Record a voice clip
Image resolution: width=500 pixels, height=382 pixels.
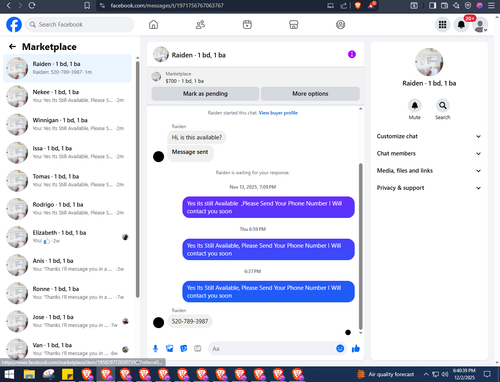pyautogui.click(x=155, y=349)
